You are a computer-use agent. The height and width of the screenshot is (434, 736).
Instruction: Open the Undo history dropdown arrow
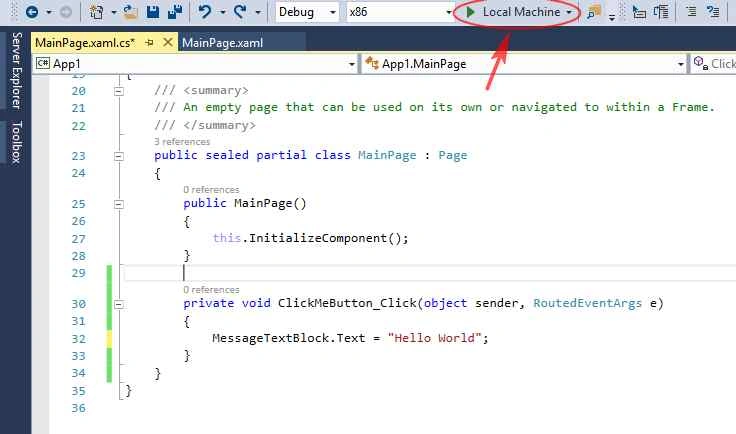(222, 12)
